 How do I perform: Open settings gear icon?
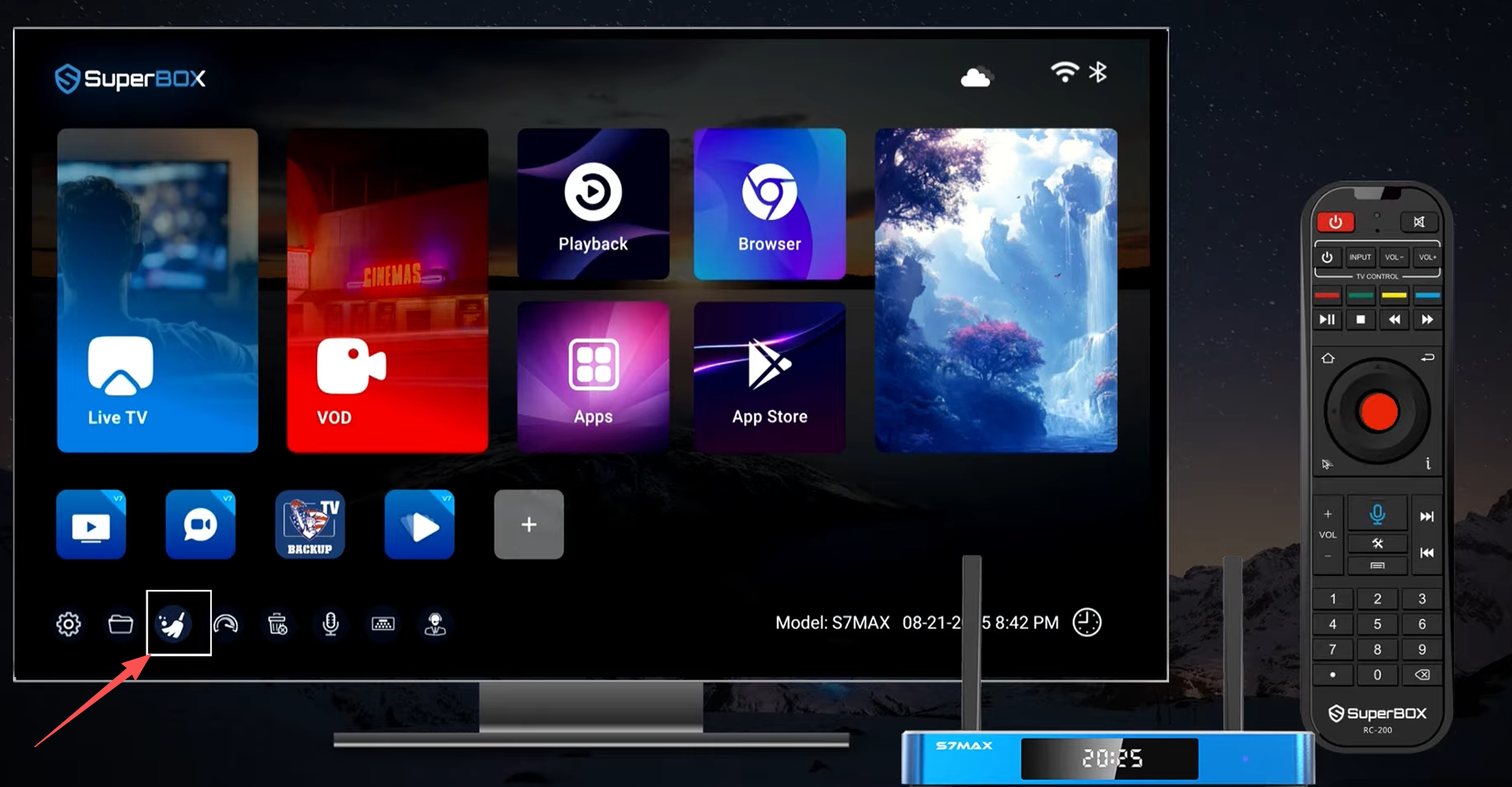point(68,624)
